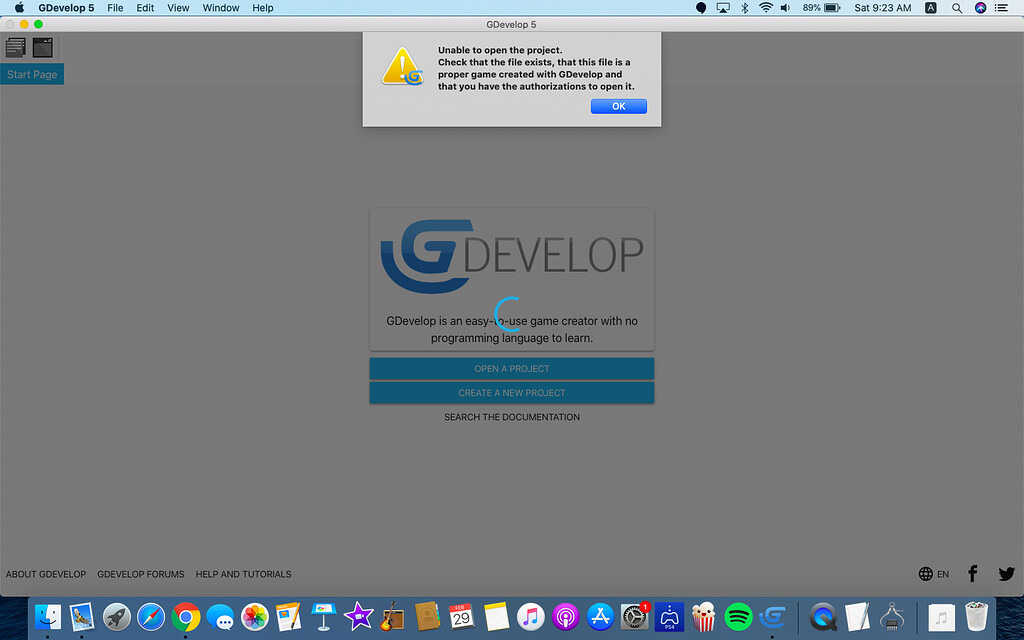1024x640 pixels.
Task: Click the battery indicator in the menu bar
Action: pyautogui.click(x=820, y=8)
